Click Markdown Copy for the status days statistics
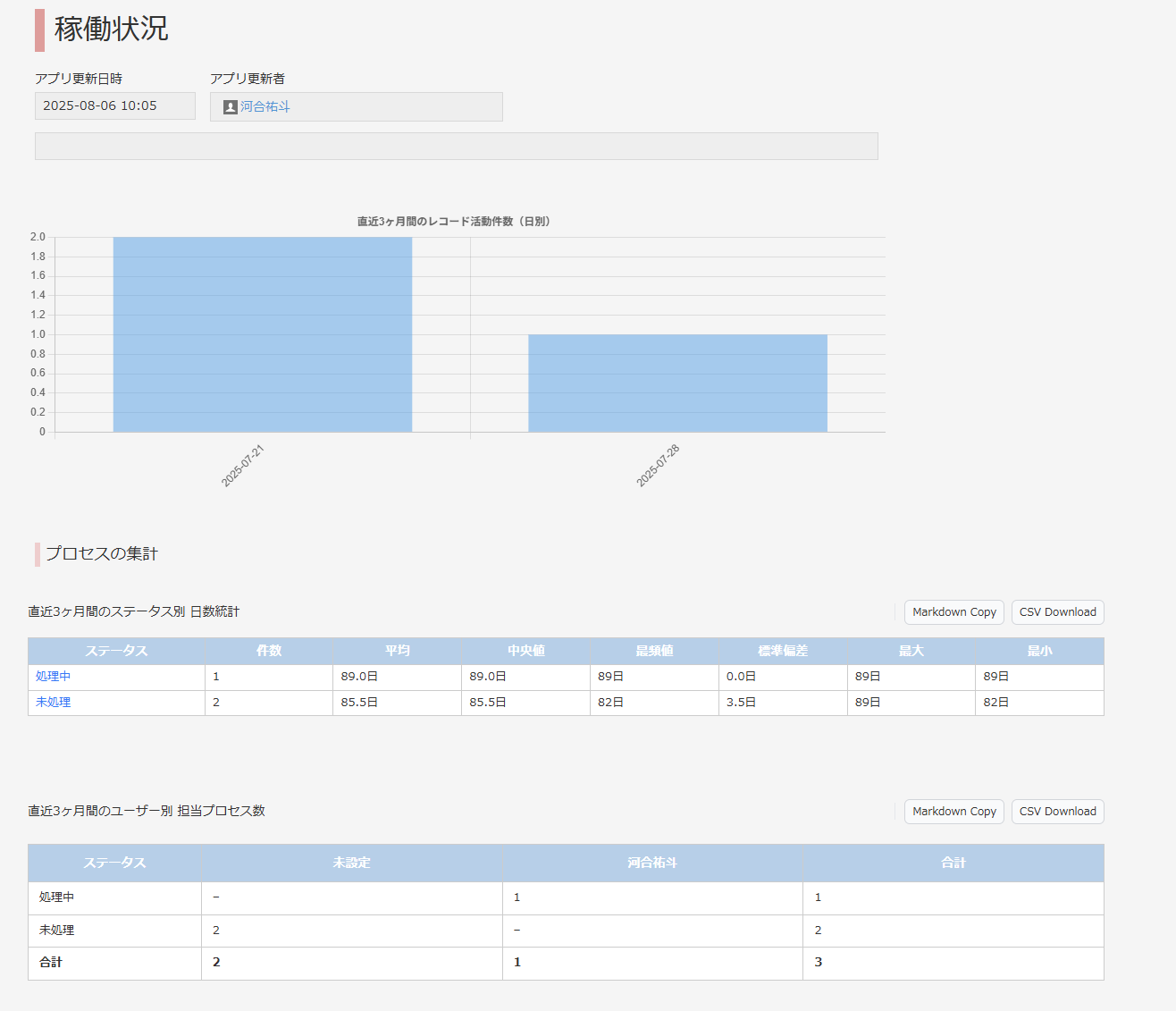The width and height of the screenshot is (1176, 1011). click(x=954, y=612)
